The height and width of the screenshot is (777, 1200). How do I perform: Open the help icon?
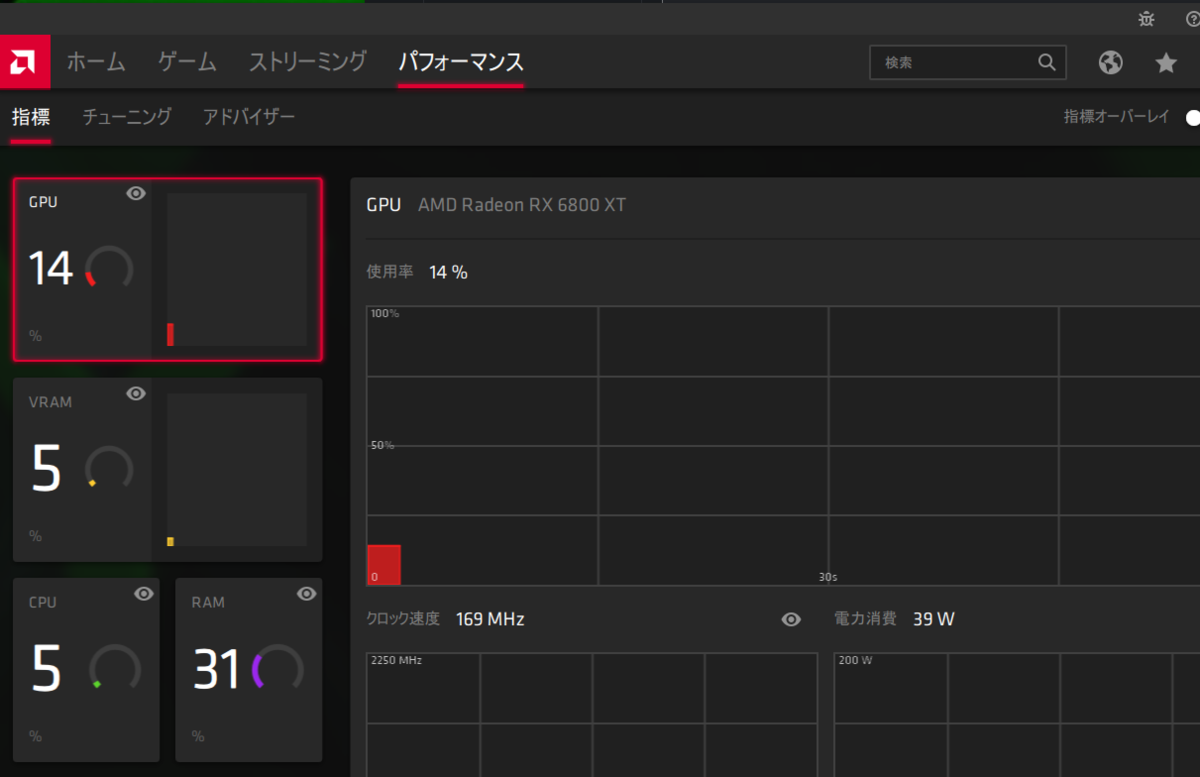tap(1192, 18)
